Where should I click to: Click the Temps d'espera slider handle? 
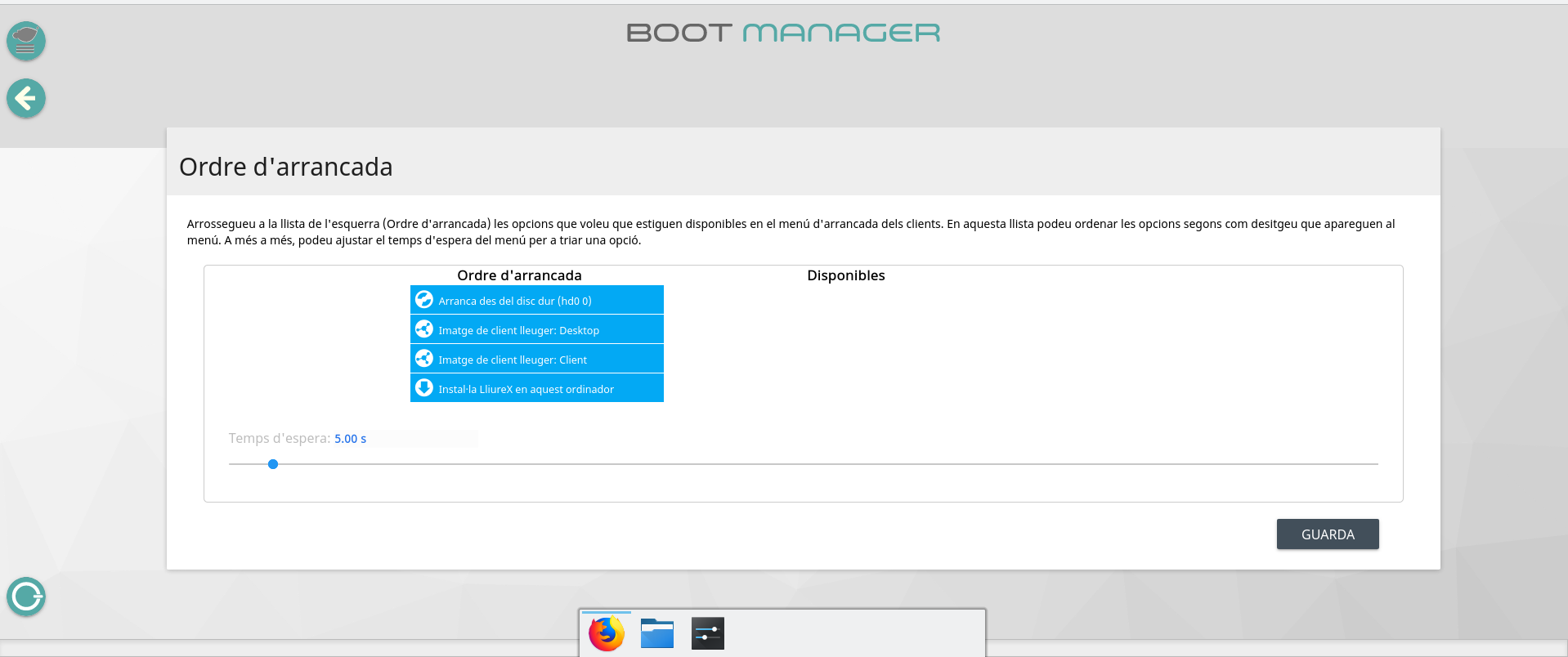tap(273, 464)
